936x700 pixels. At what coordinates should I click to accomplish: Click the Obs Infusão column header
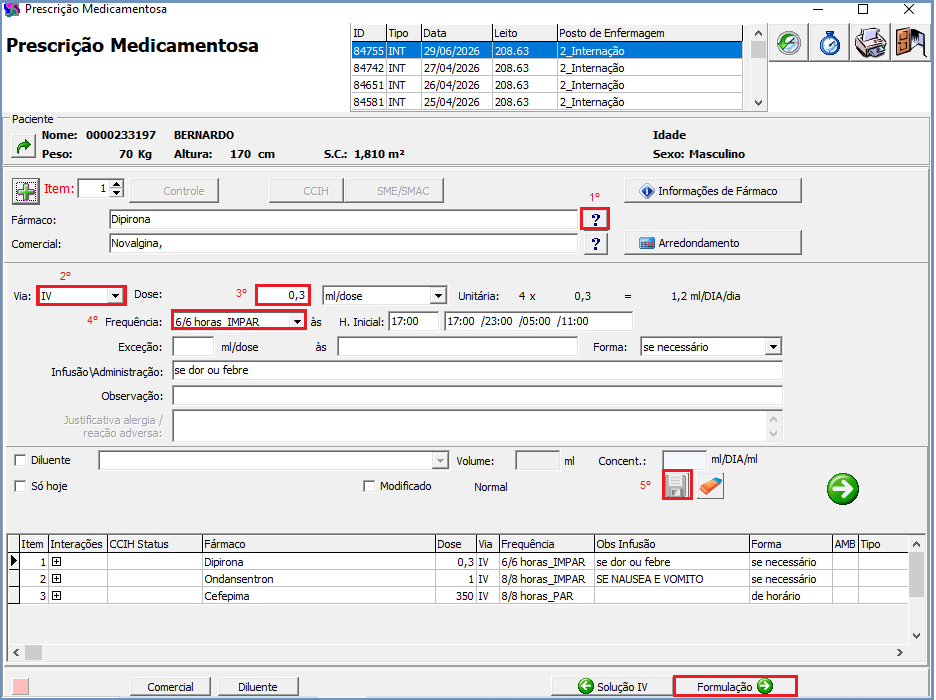click(672, 544)
